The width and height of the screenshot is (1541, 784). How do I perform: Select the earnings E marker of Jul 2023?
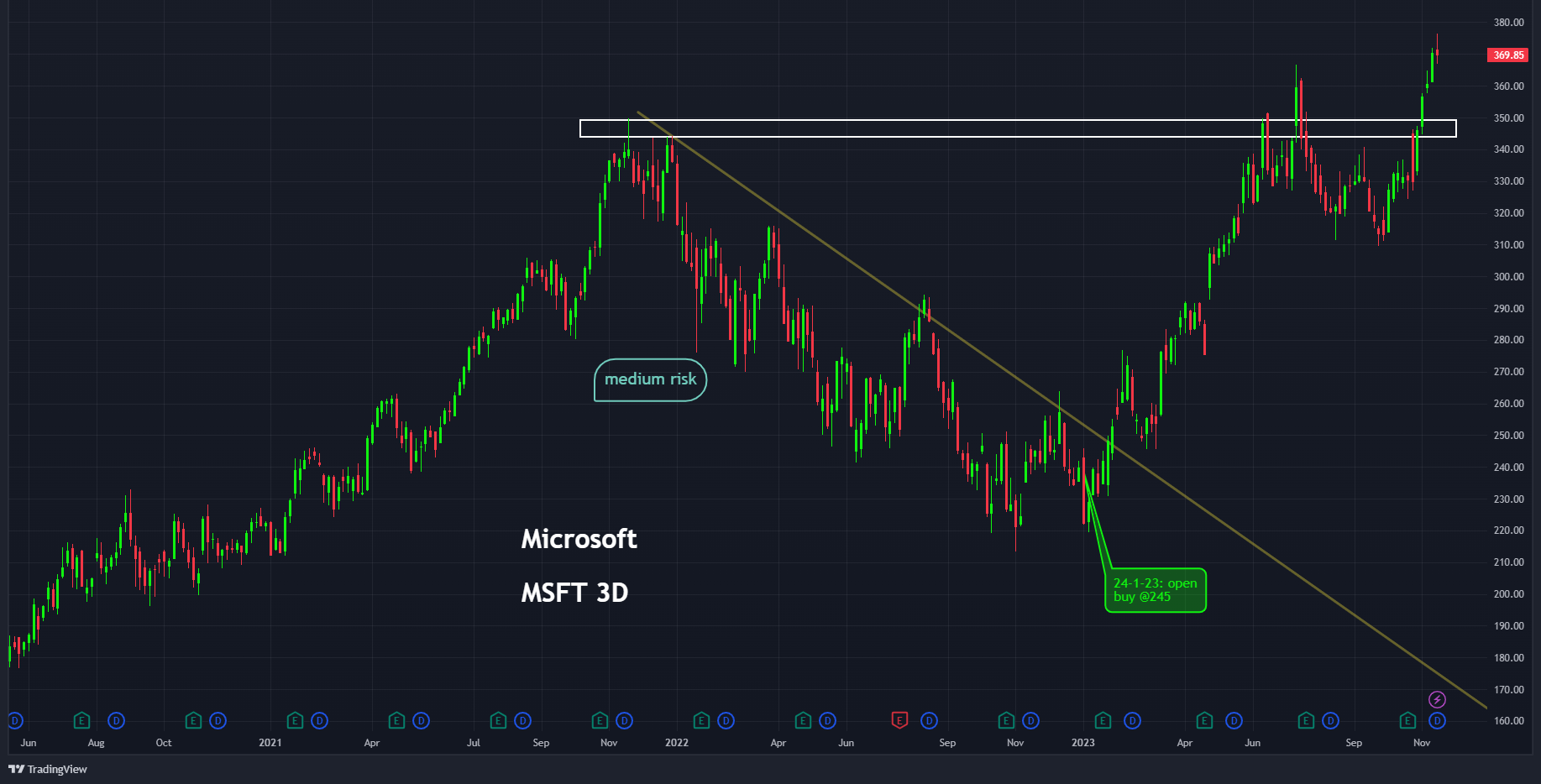coord(1306,720)
